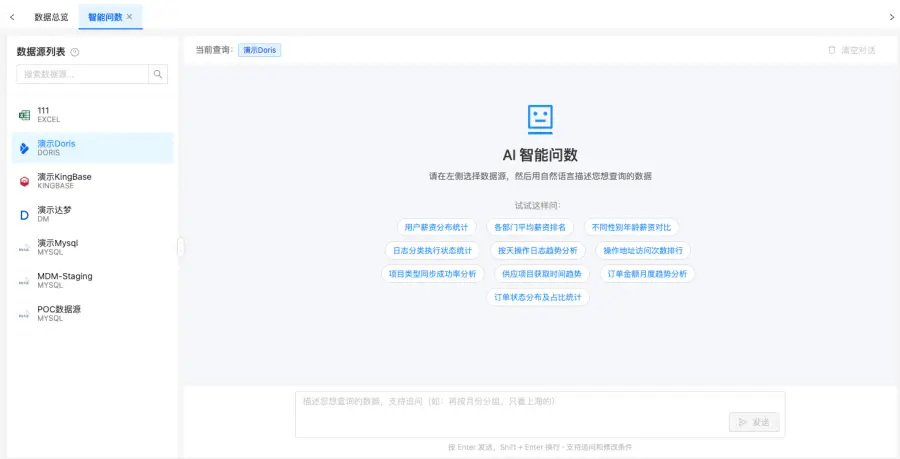Switch to the 数据总览 tab
The width and height of the screenshot is (900, 459).
52,17
